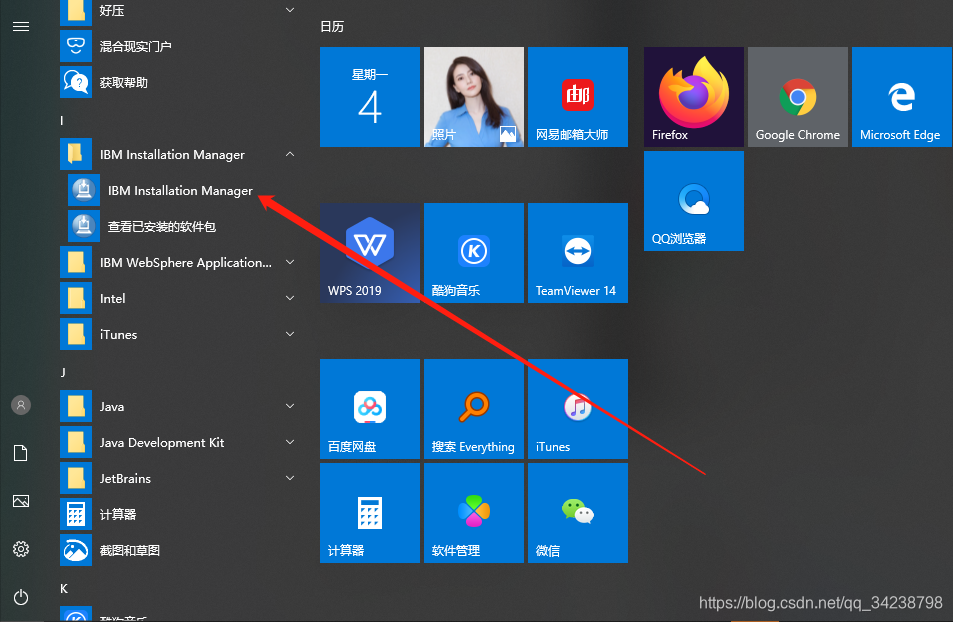Screen dimensions: 953x622
Task: Launch 酷狗音乐 tile
Action: click(x=473, y=253)
